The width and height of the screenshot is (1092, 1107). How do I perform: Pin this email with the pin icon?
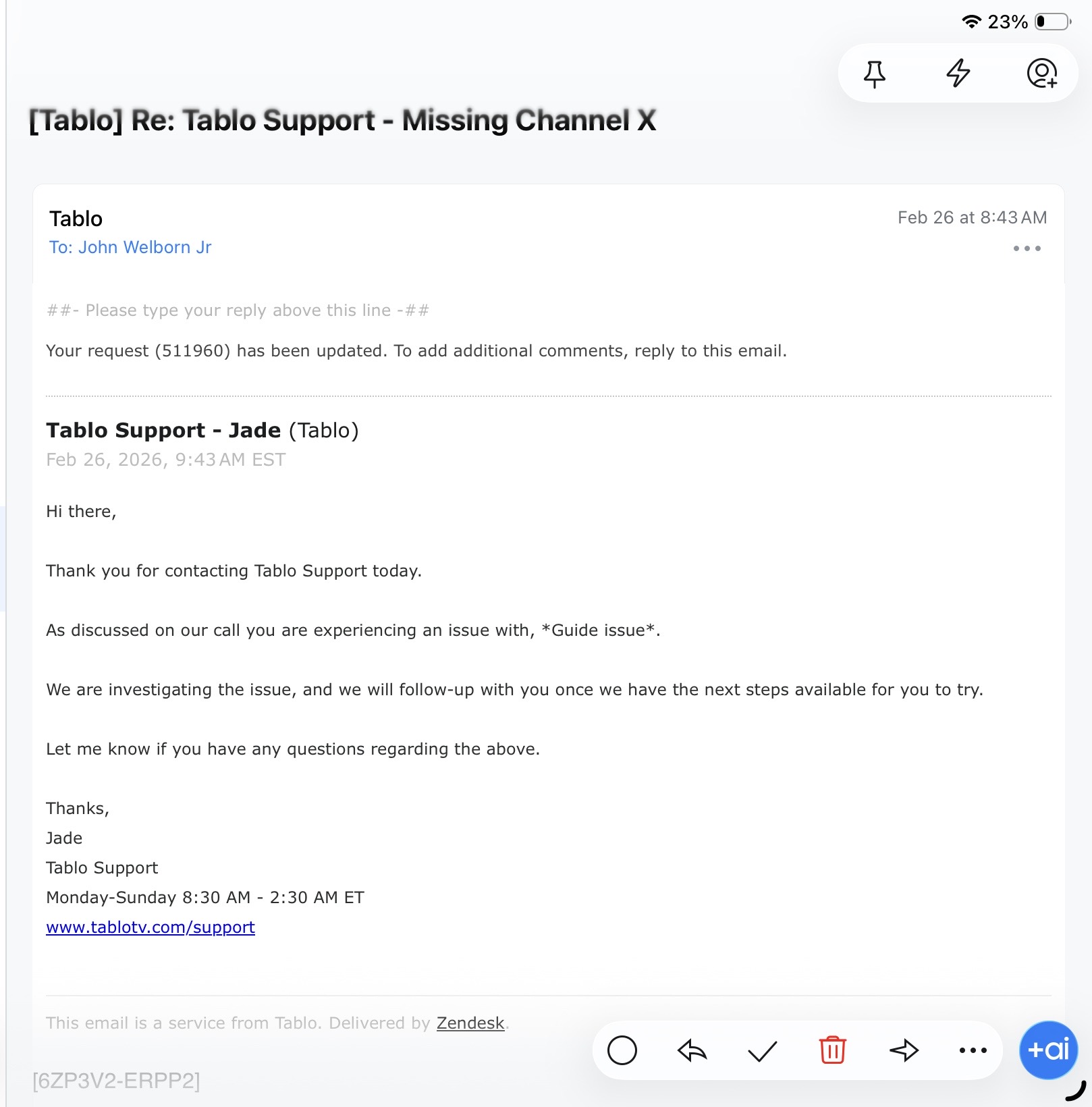874,74
